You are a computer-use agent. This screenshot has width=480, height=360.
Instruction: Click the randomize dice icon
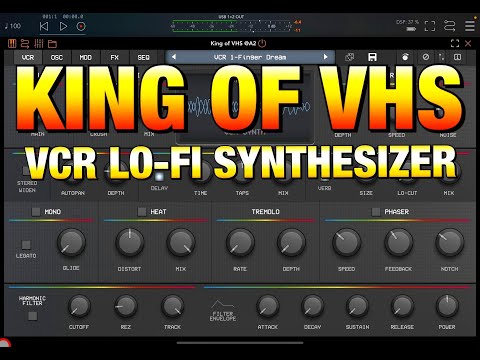[x=350, y=57]
